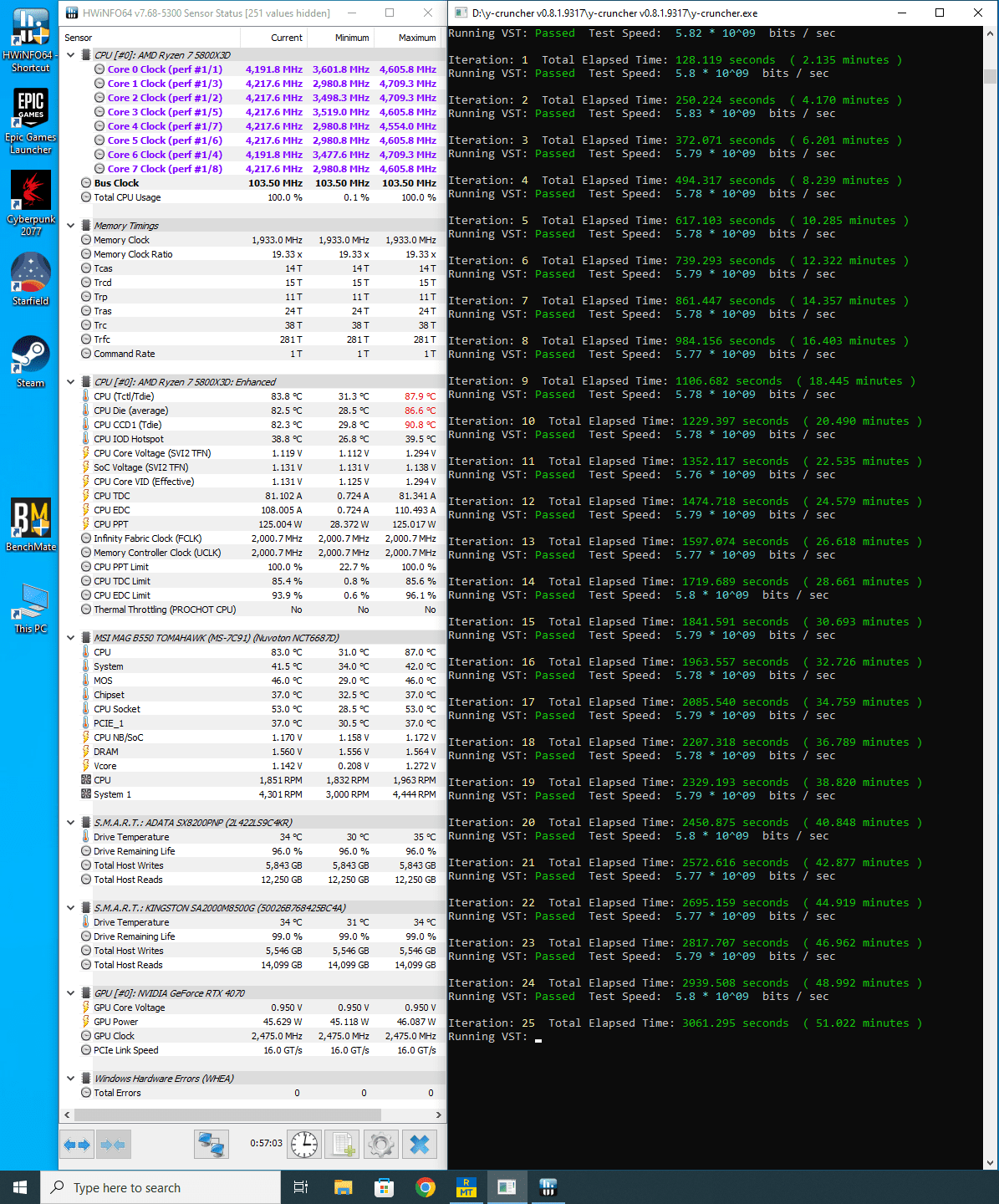Click Bus Clock sensor icon
The image size is (999, 1204).
pos(86,183)
